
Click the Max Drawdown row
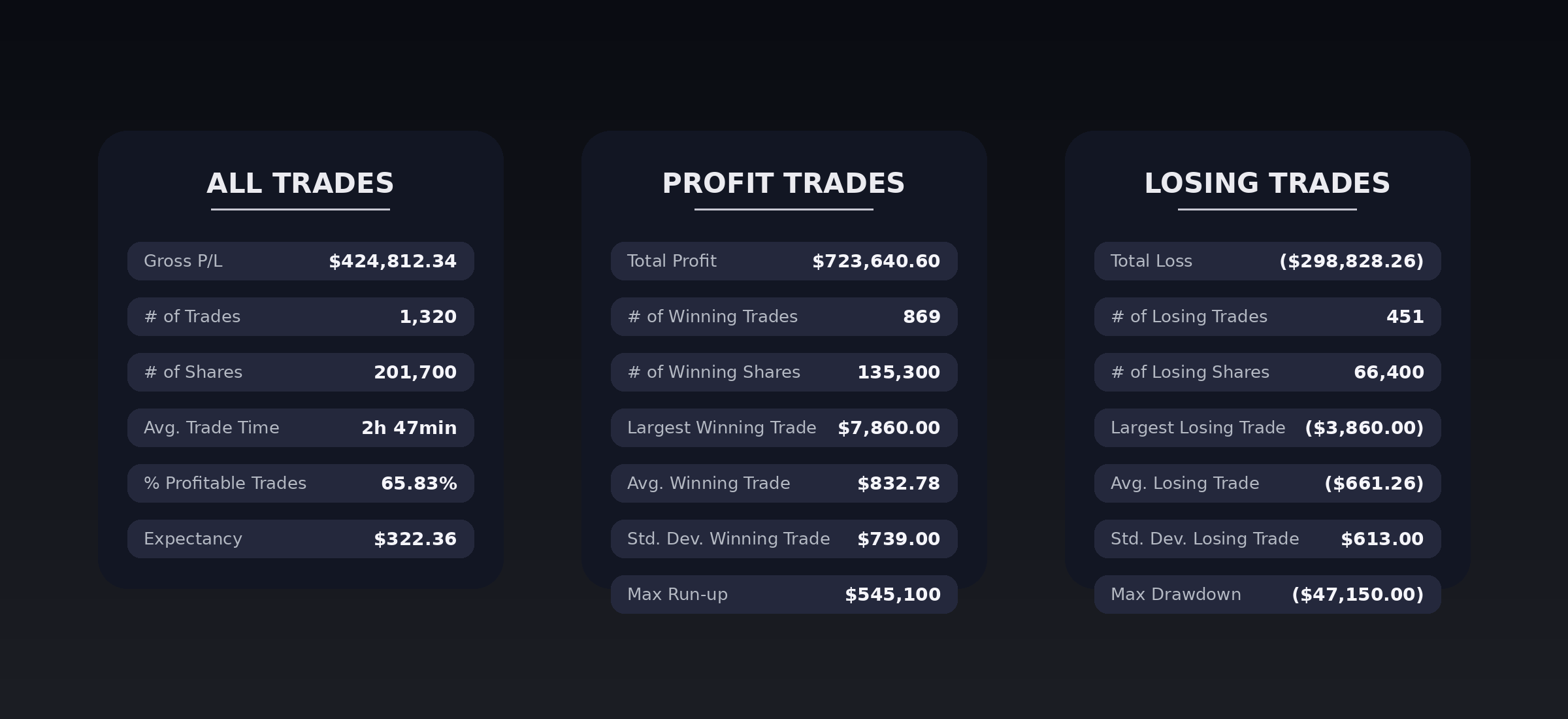pyautogui.click(x=1267, y=595)
